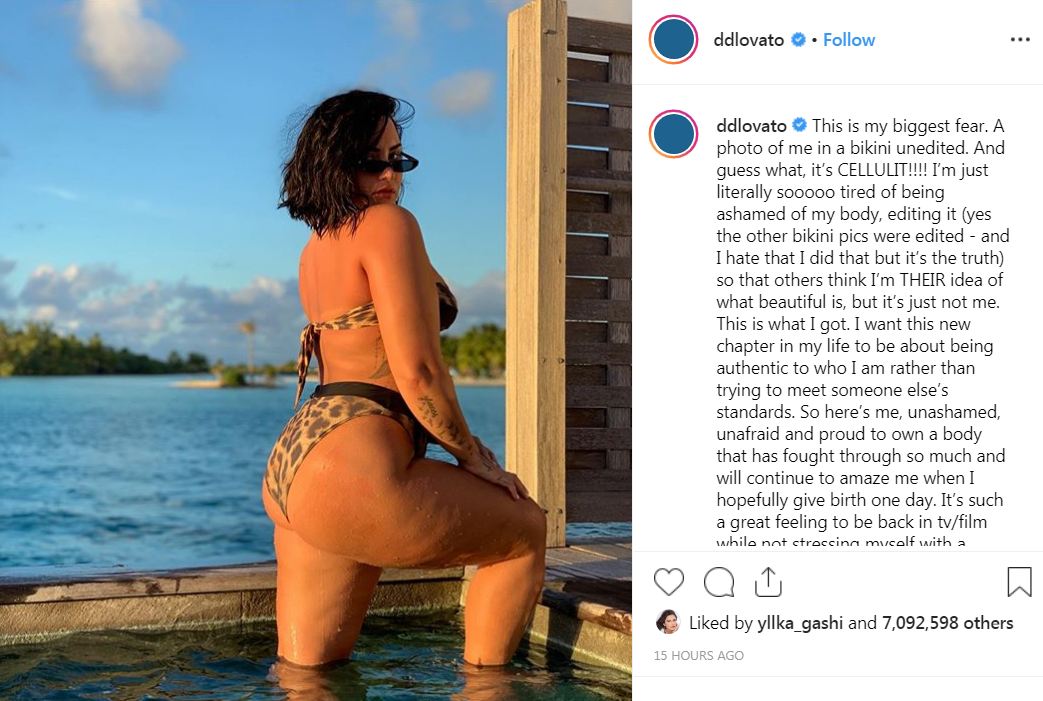Click caption profile picture avatar

[x=673, y=134]
